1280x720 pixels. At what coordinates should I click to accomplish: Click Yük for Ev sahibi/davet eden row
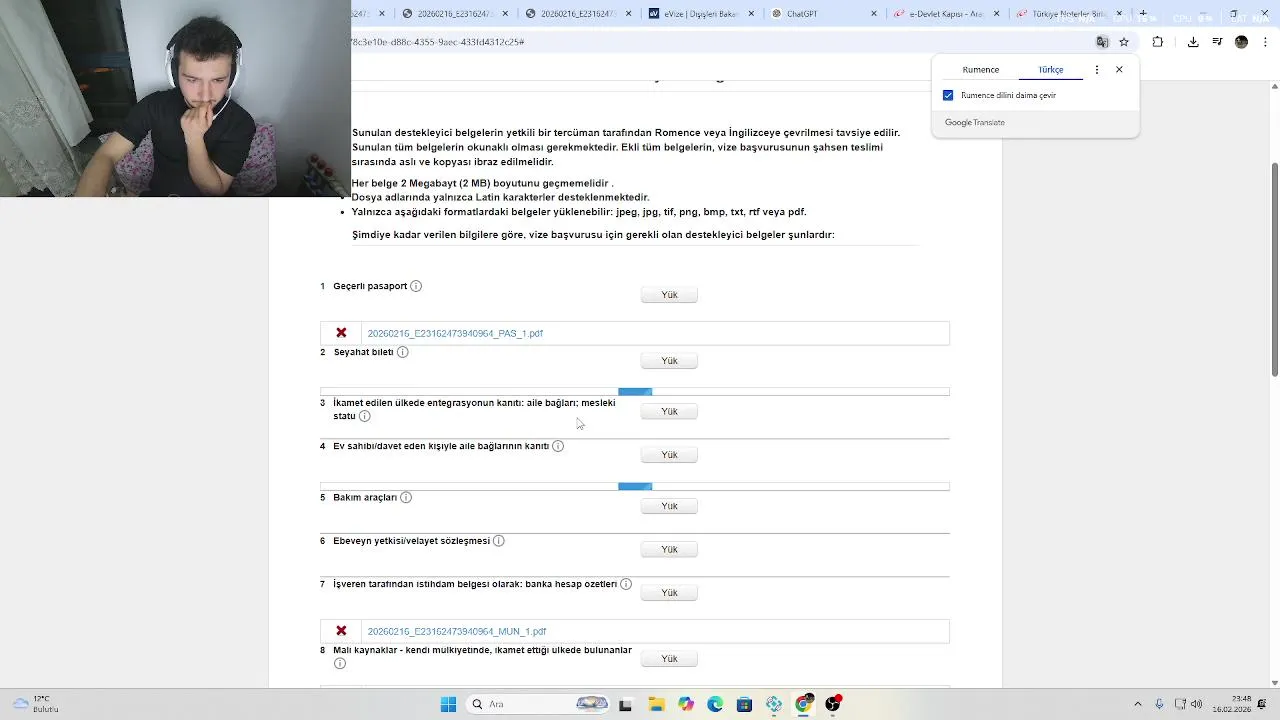[669, 455]
